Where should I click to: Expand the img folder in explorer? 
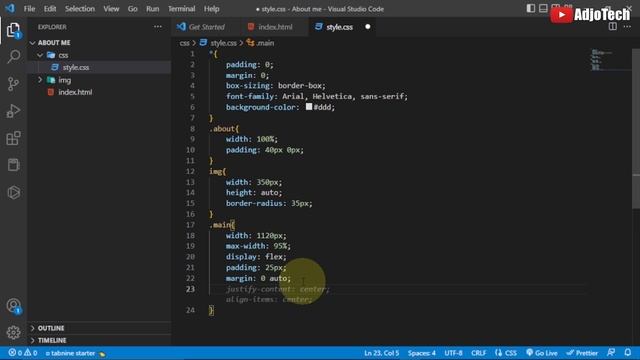[x=40, y=80]
